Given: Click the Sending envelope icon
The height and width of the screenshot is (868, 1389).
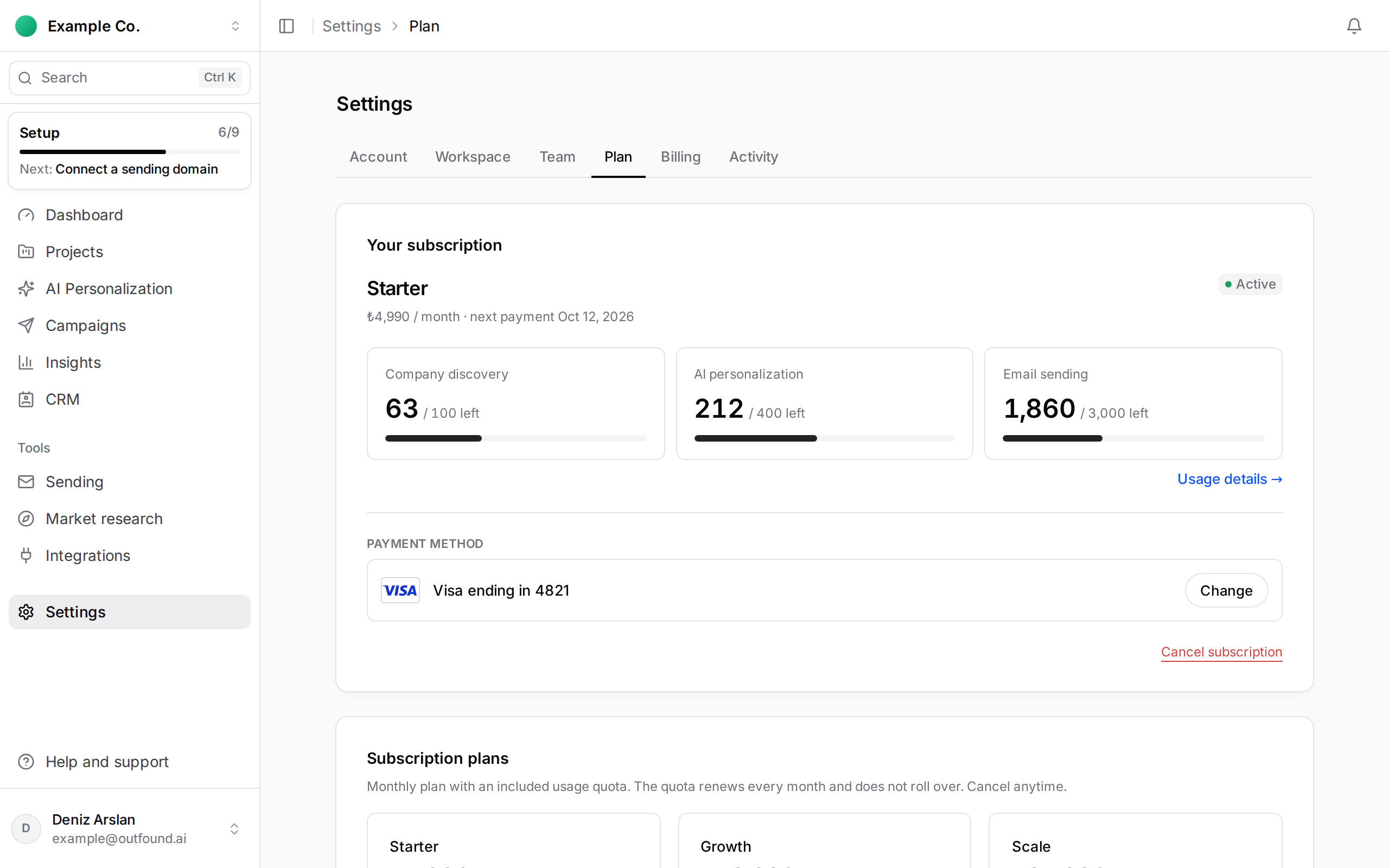Looking at the screenshot, I should 26,482.
